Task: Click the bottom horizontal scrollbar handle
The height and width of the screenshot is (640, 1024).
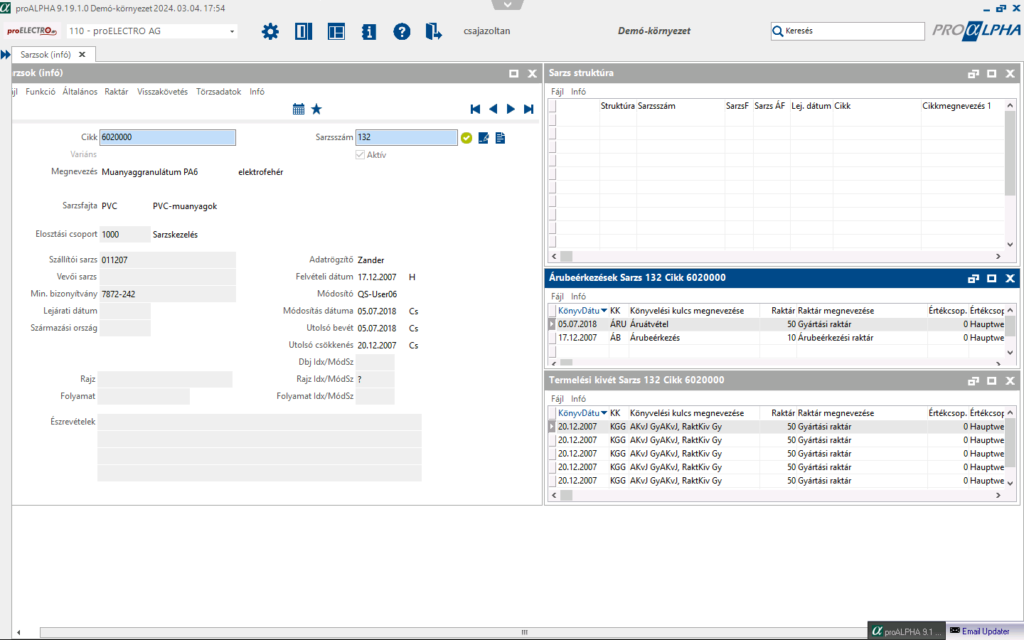Action: point(523,633)
